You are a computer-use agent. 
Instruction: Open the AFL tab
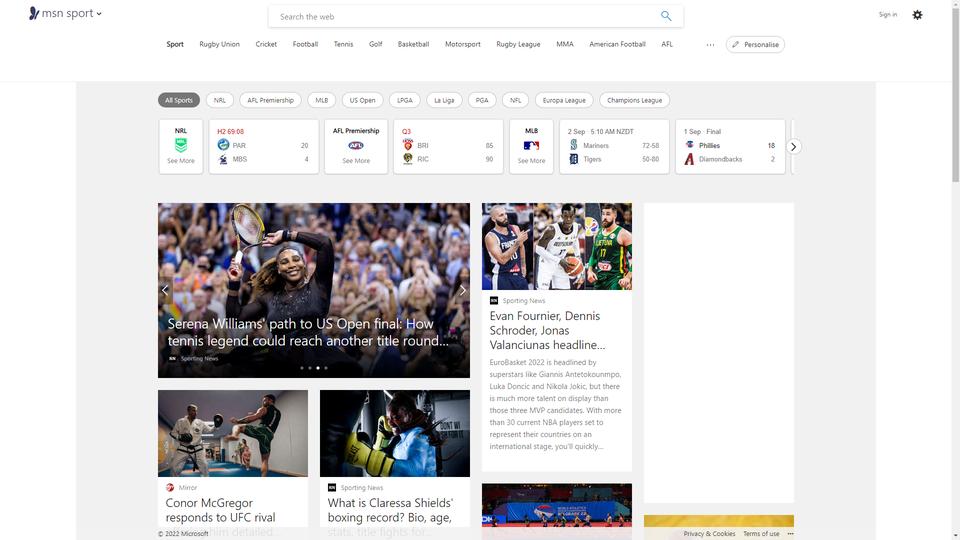point(667,44)
